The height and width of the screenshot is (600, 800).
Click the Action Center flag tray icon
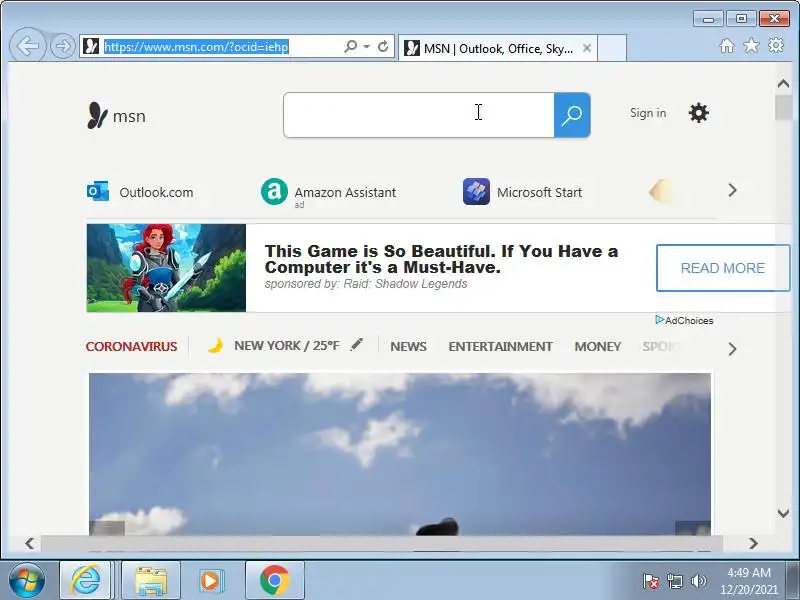pos(651,581)
